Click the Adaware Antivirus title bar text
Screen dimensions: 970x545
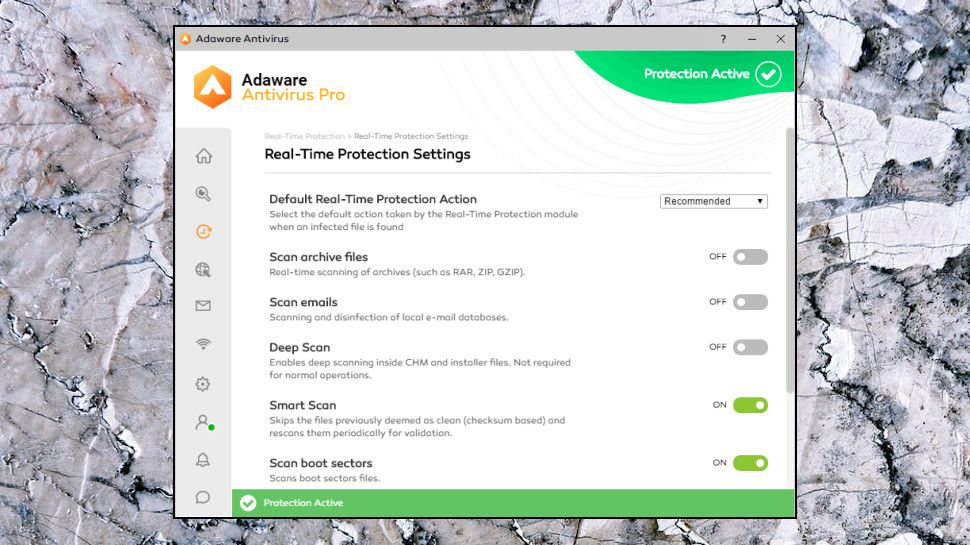pyautogui.click(x=242, y=39)
